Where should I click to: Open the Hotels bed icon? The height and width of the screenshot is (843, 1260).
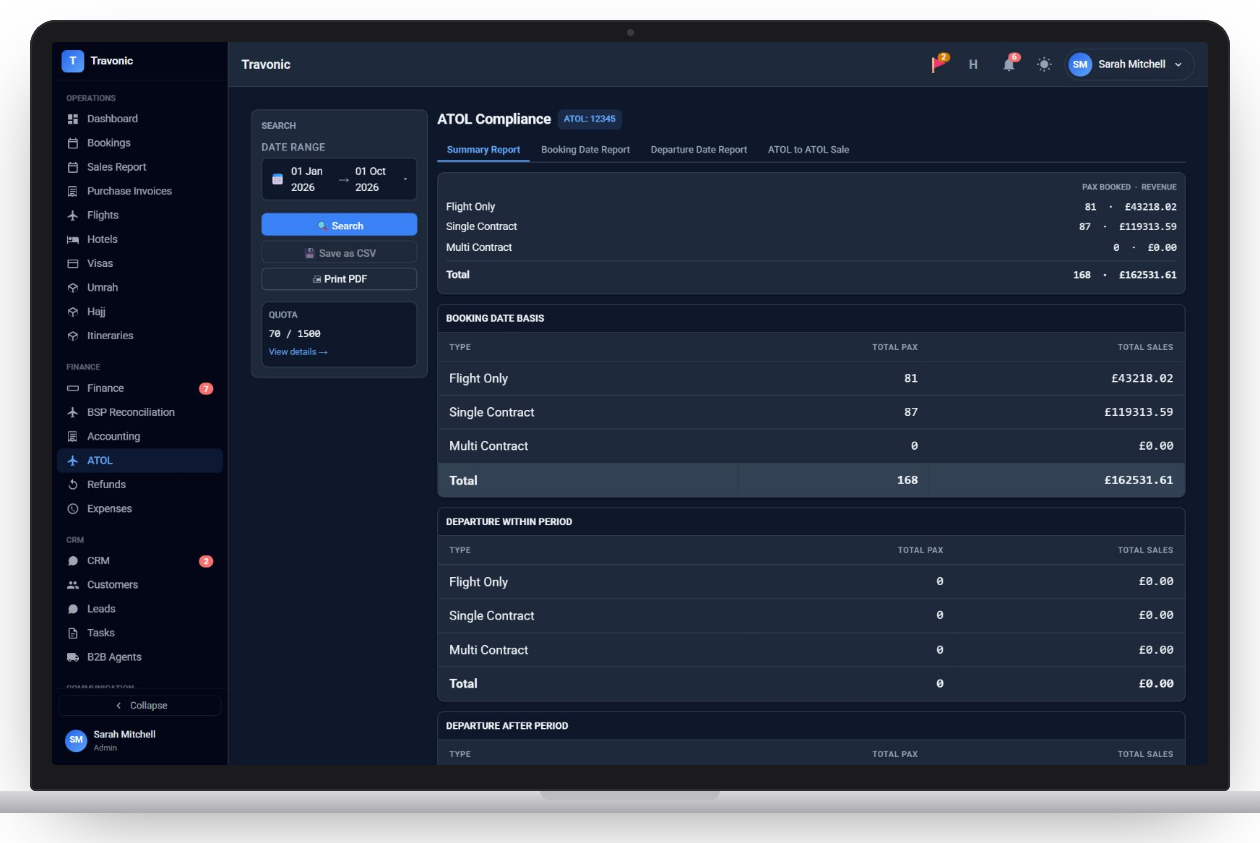pyautogui.click(x=73, y=239)
